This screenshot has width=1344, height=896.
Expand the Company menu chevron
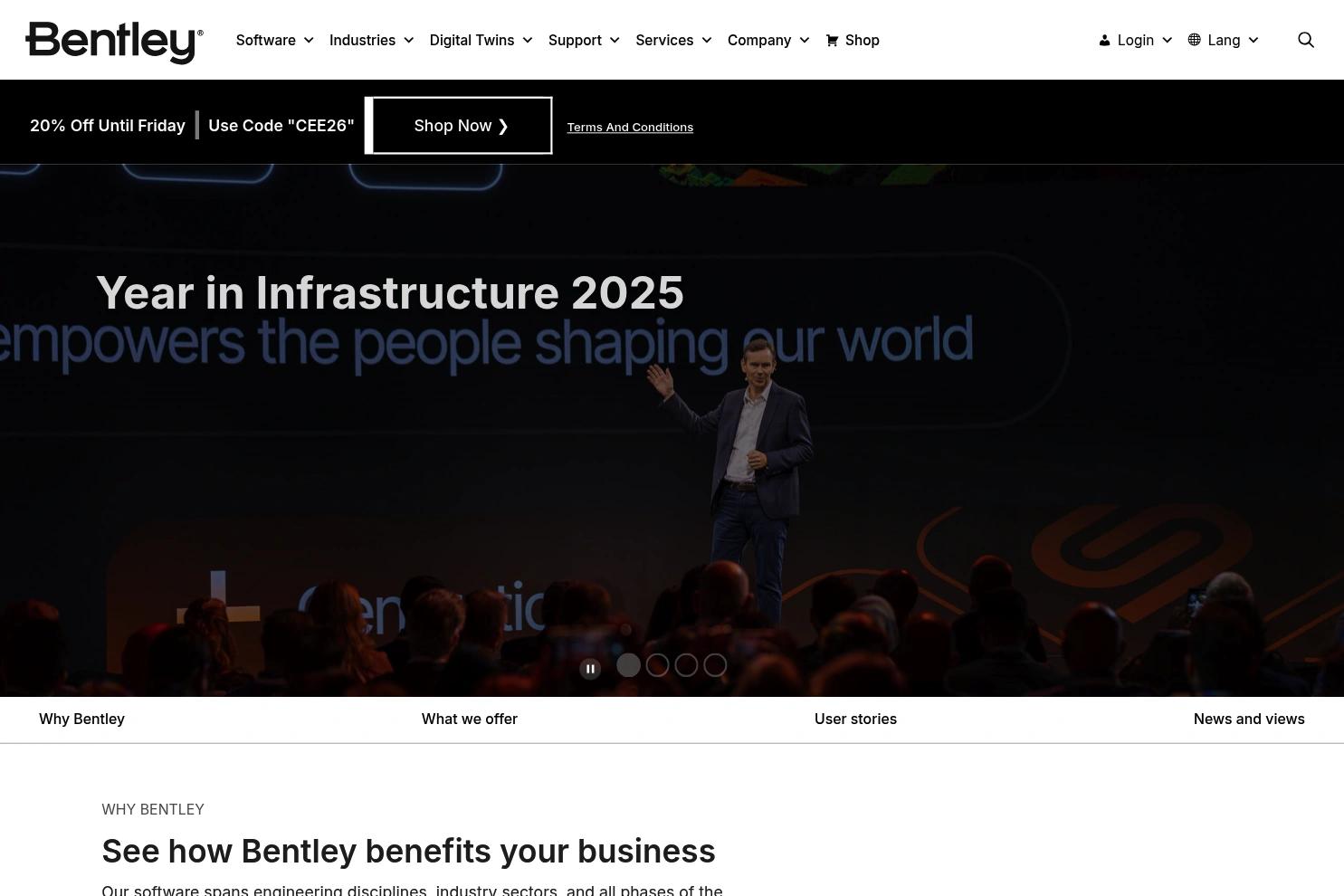pyautogui.click(x=805, y=41)
